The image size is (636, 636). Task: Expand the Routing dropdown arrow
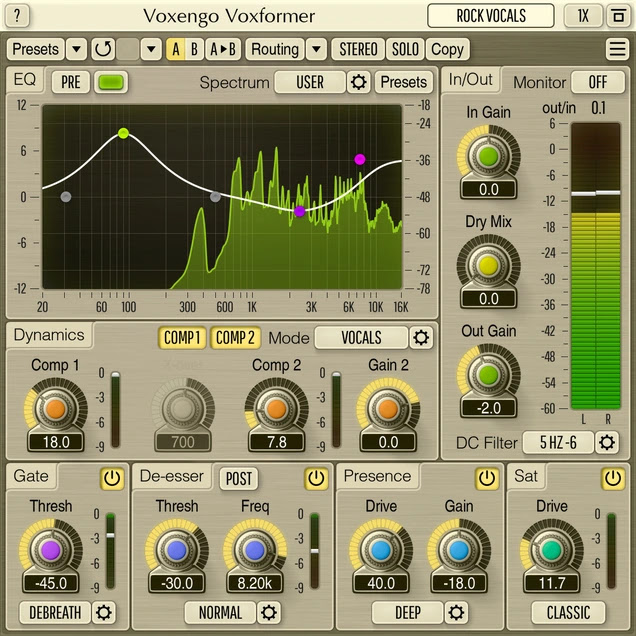coord(316,49)
